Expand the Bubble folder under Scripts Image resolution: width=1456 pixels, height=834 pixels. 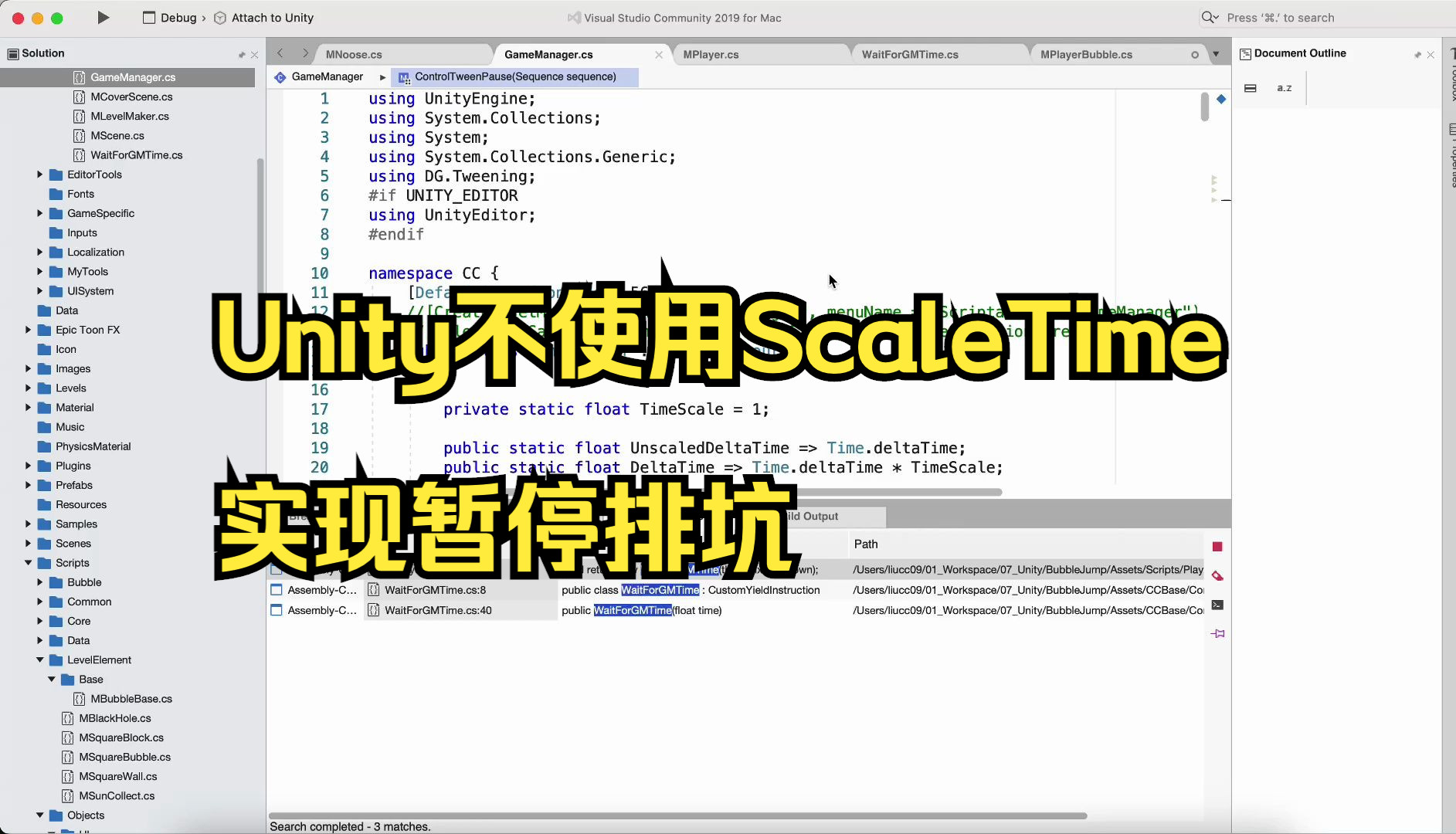click(x=39, y=582)
